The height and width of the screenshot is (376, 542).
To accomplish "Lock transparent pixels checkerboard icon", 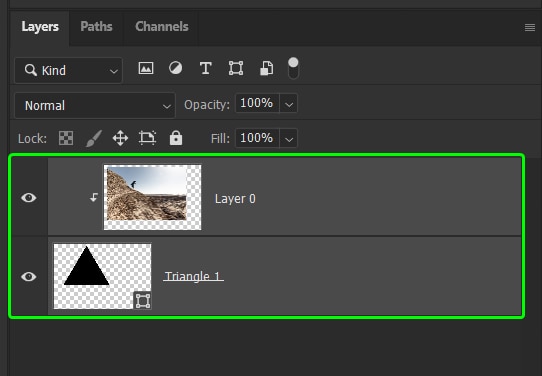I will (66, 138).
